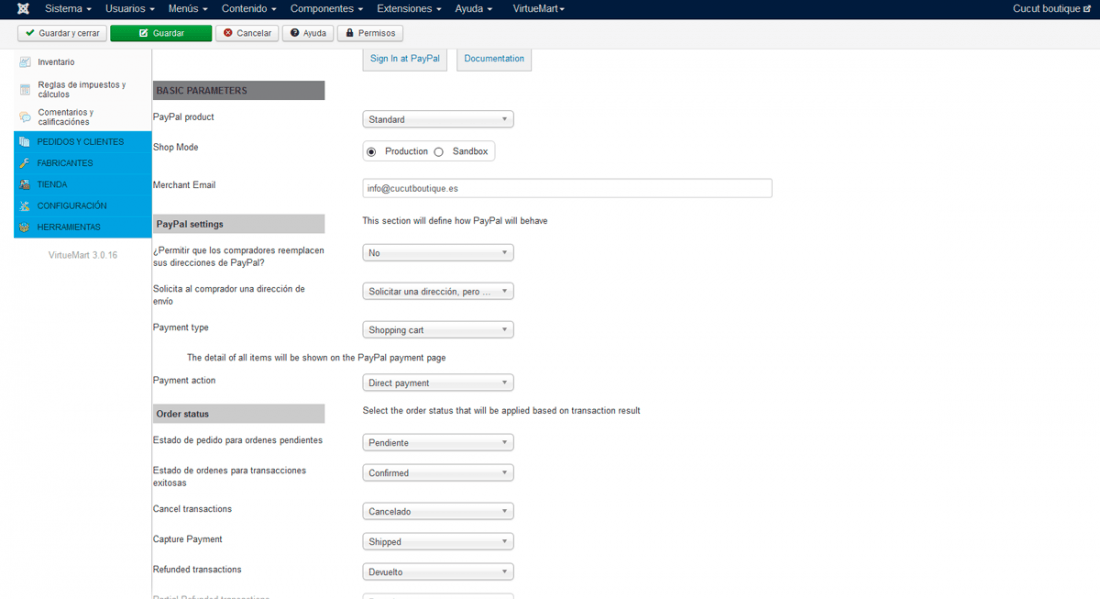
Task: Click the Pedidos y Clientes icon
Action: point(25,142)
